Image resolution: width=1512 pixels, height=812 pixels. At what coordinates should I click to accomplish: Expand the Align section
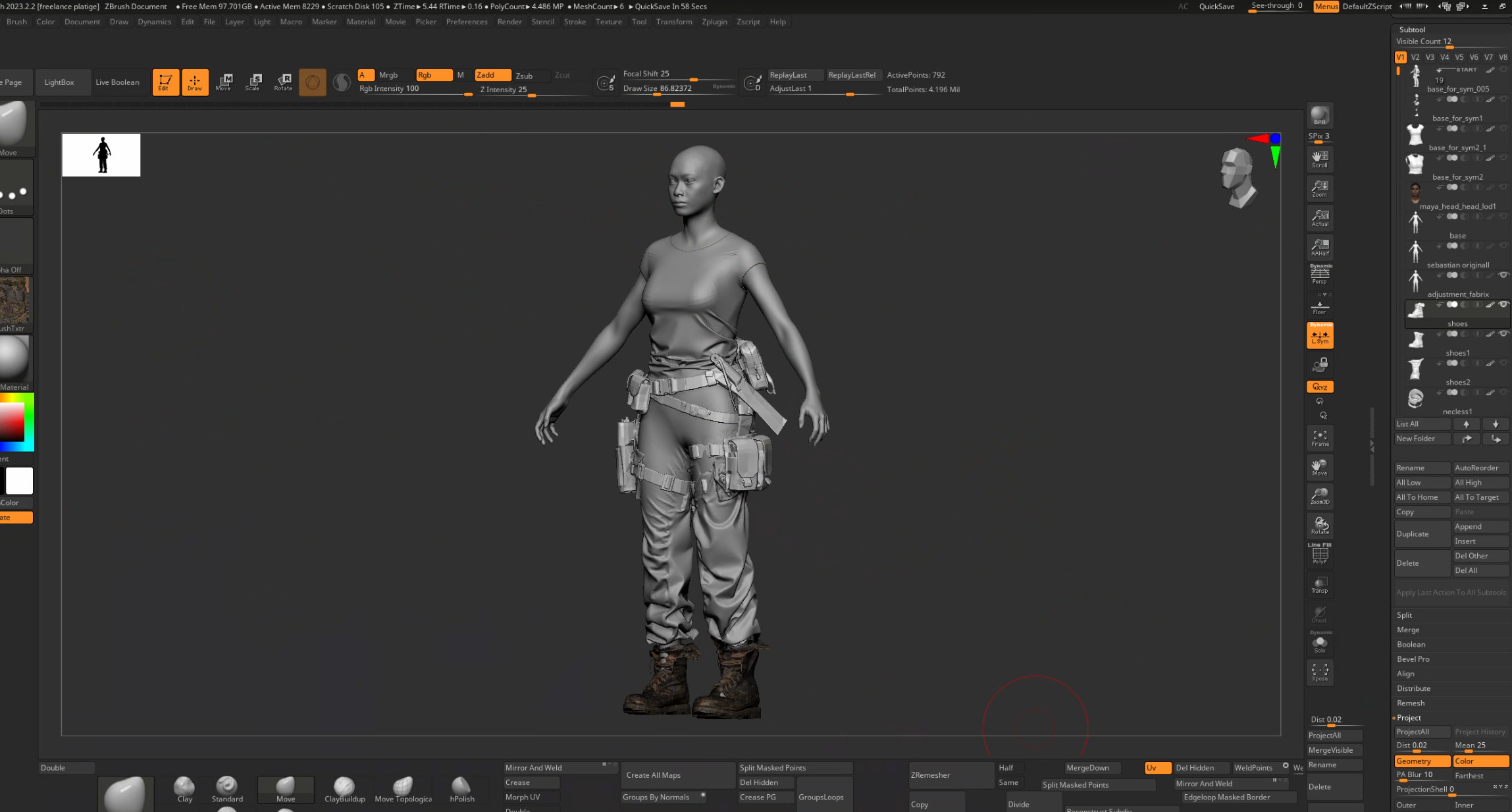[1405, 674]
